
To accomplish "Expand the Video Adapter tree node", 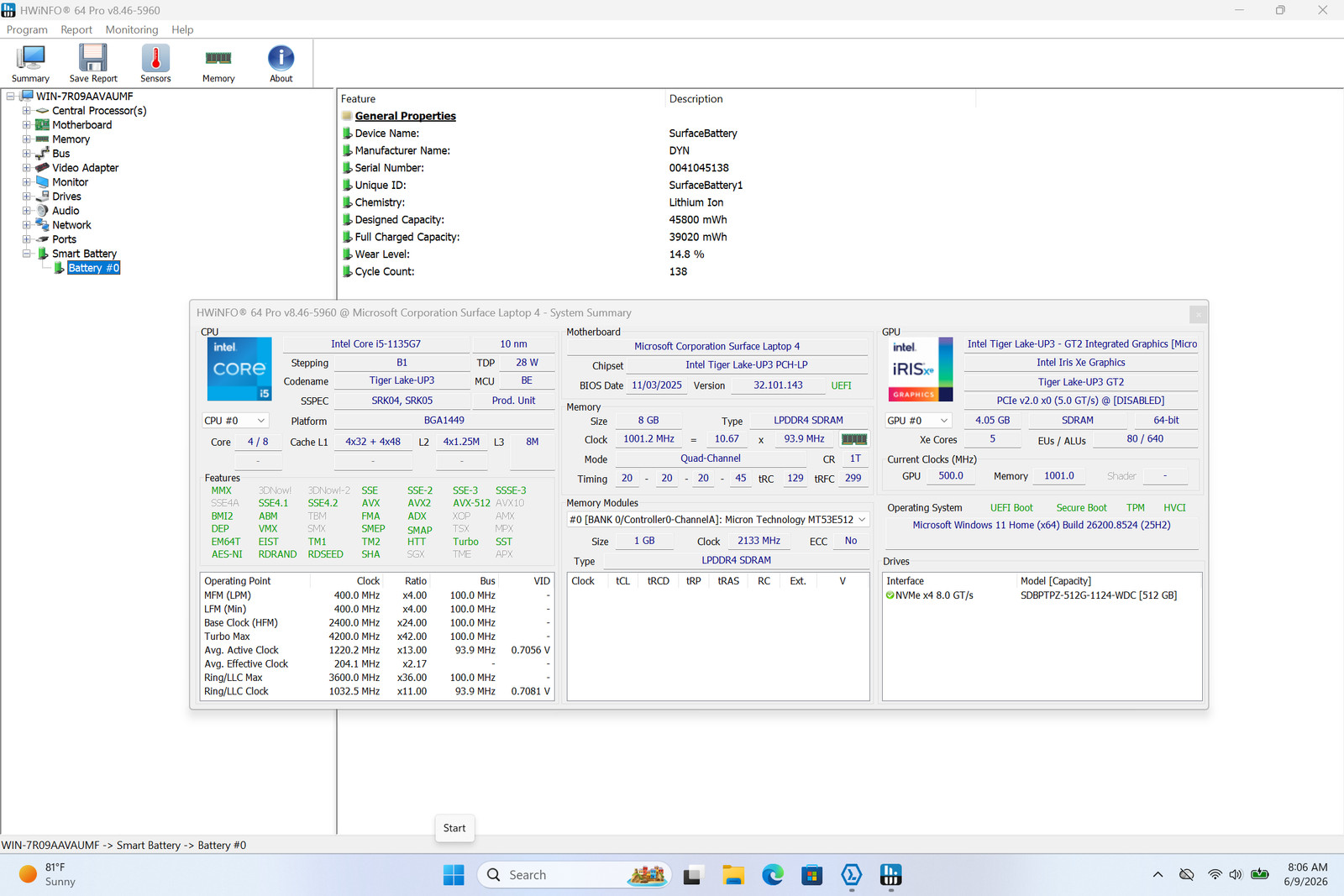I will pos(27,168).
